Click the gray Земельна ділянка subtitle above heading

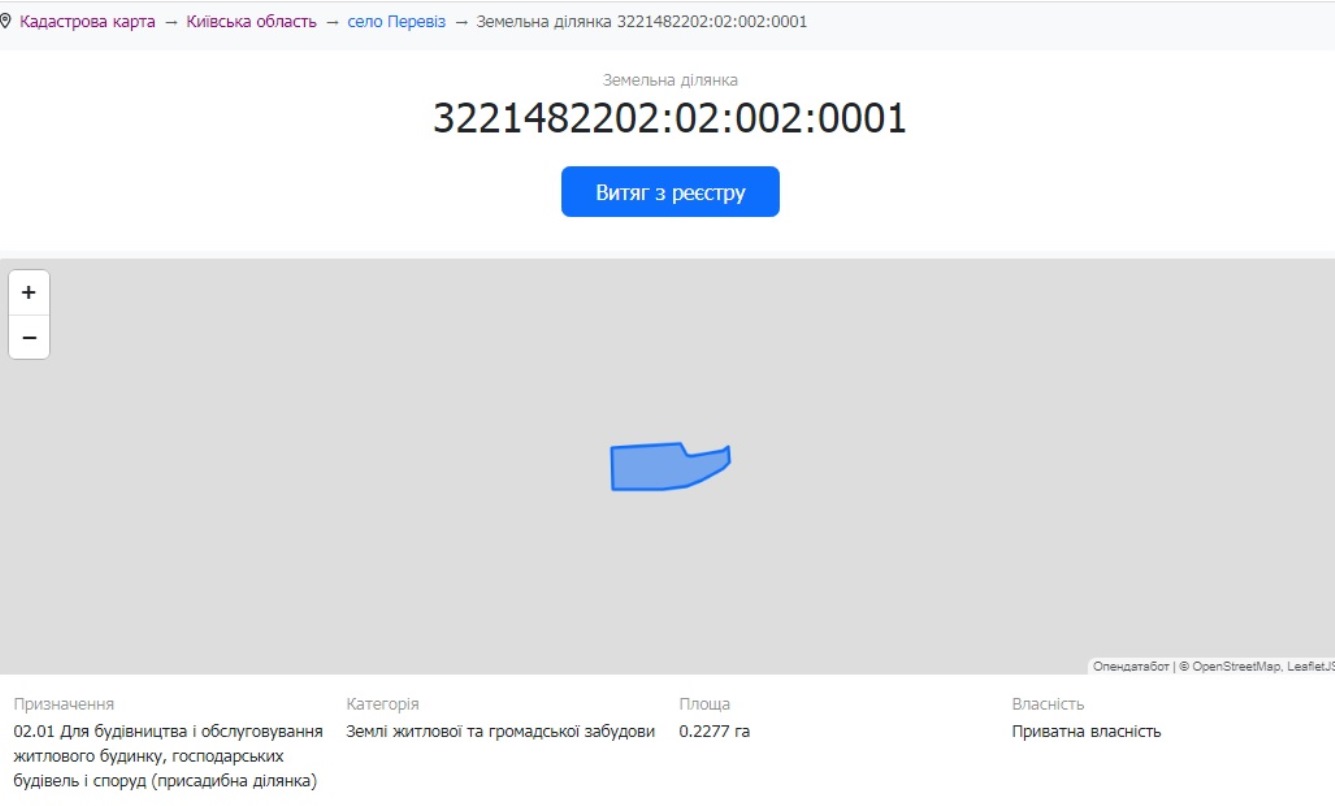pos(669,80)
